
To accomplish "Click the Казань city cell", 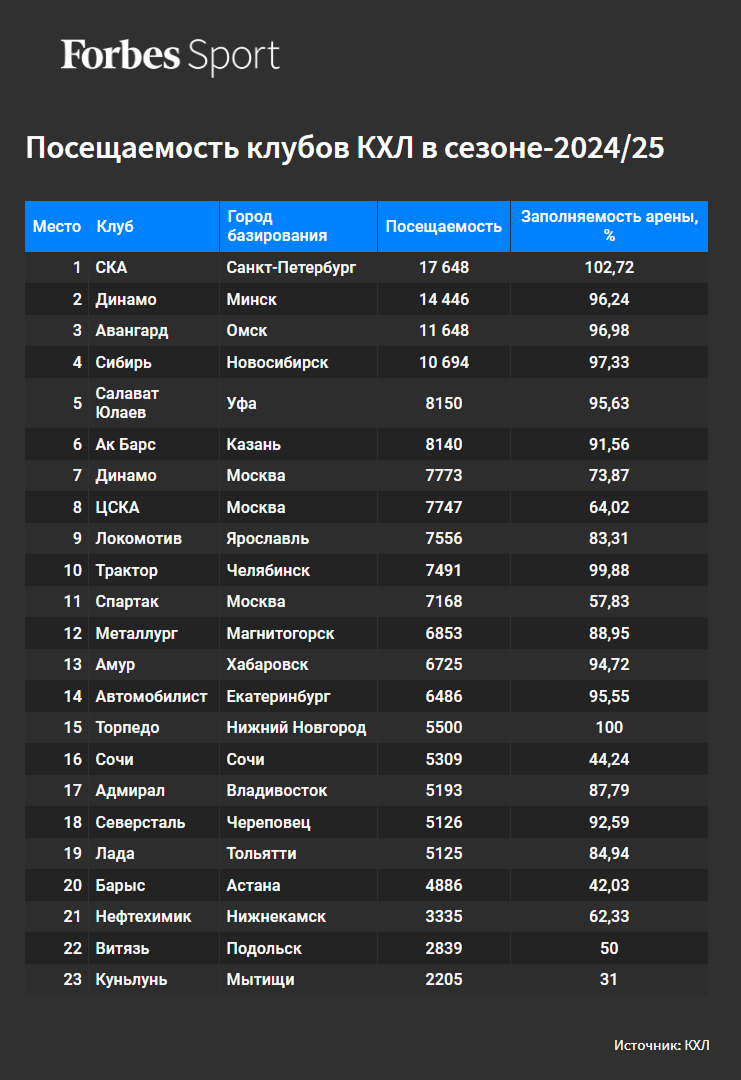I will click(253, 444).
